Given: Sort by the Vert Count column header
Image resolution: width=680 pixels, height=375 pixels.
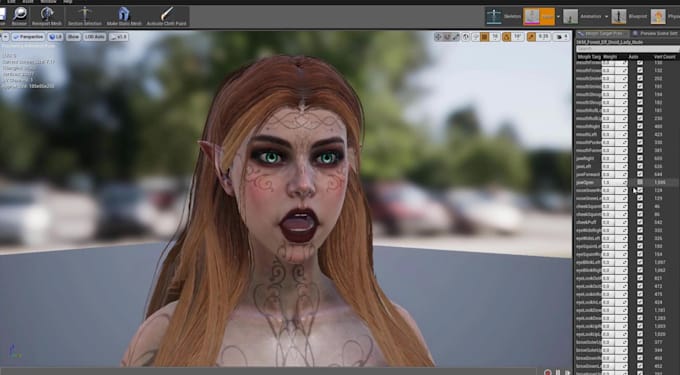Looking at the screenshot, I should (x=664, y=57).
